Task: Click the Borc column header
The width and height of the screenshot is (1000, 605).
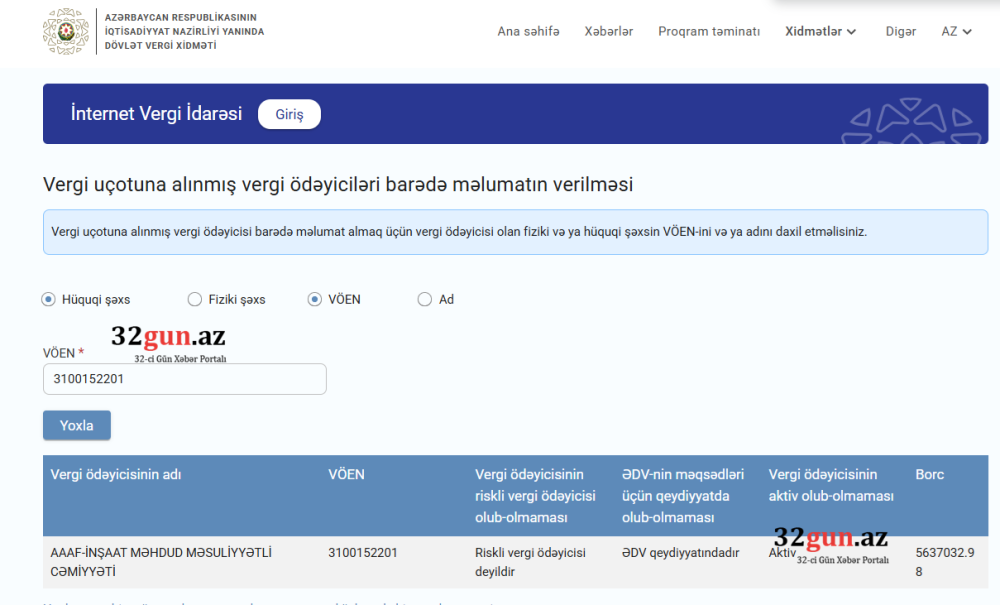Action: coord(929,474)
